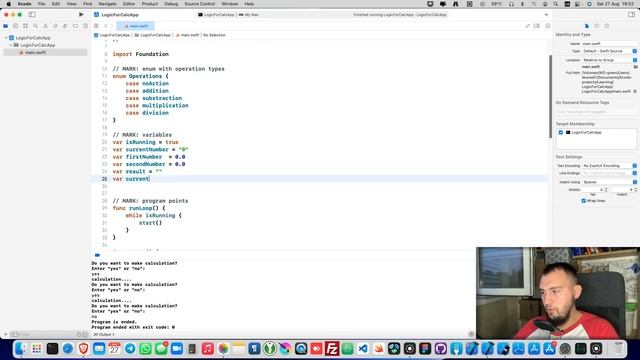Add new file with navigator plus button
This screenshot has height=360, width=640.
pos(6,334)
